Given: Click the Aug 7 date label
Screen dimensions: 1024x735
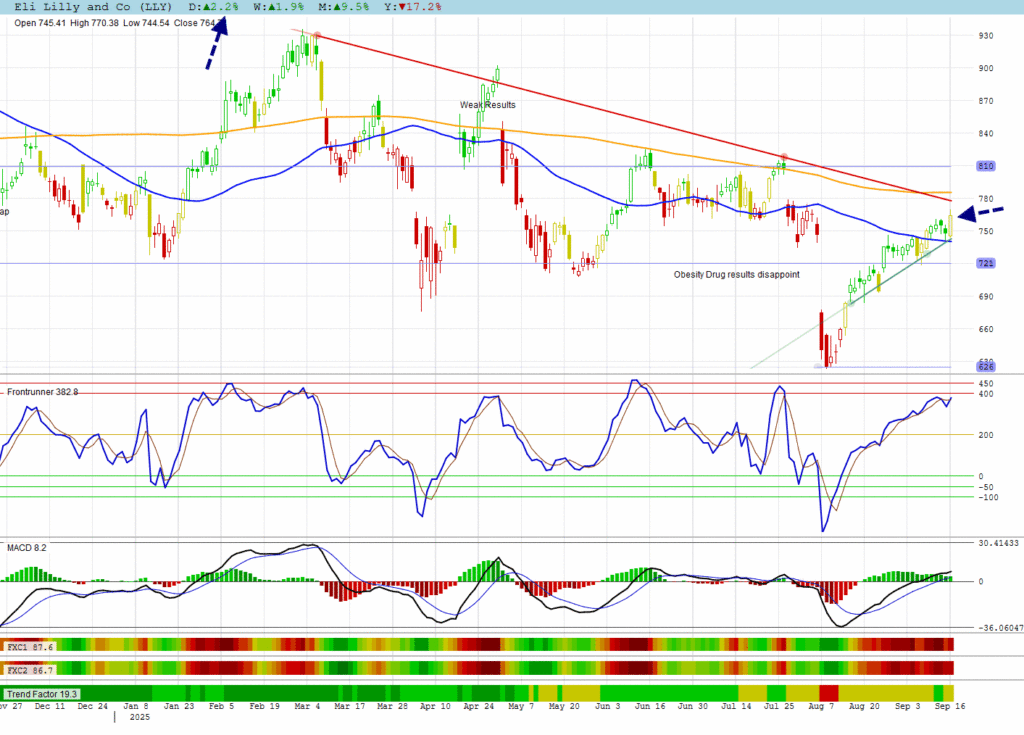Looking at the screenshot, I should [821, 706].
